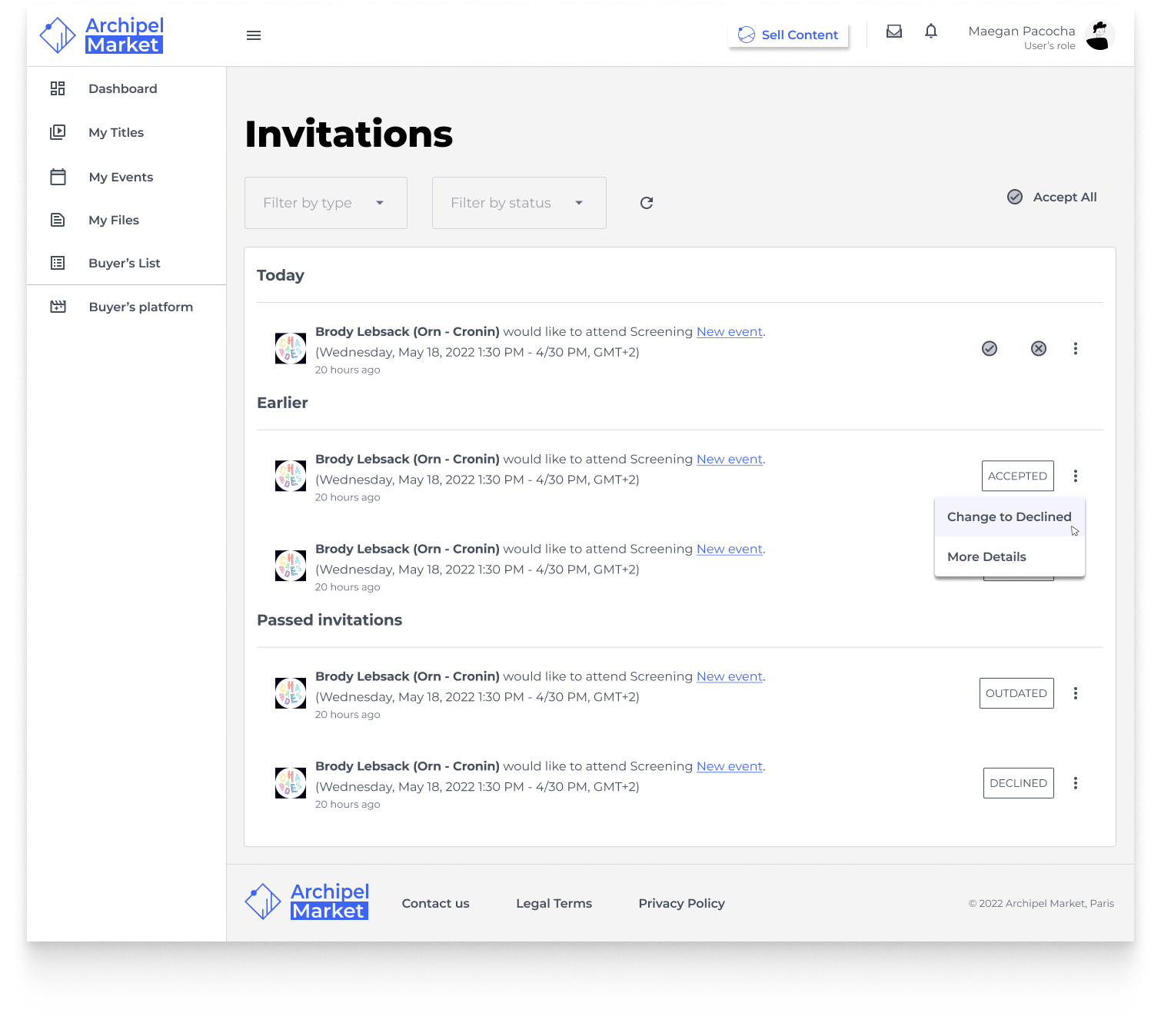Screen dimensions: 1161x1036
Task: Open the Privacy Policy footer link
Action: (x=681, y=904)
